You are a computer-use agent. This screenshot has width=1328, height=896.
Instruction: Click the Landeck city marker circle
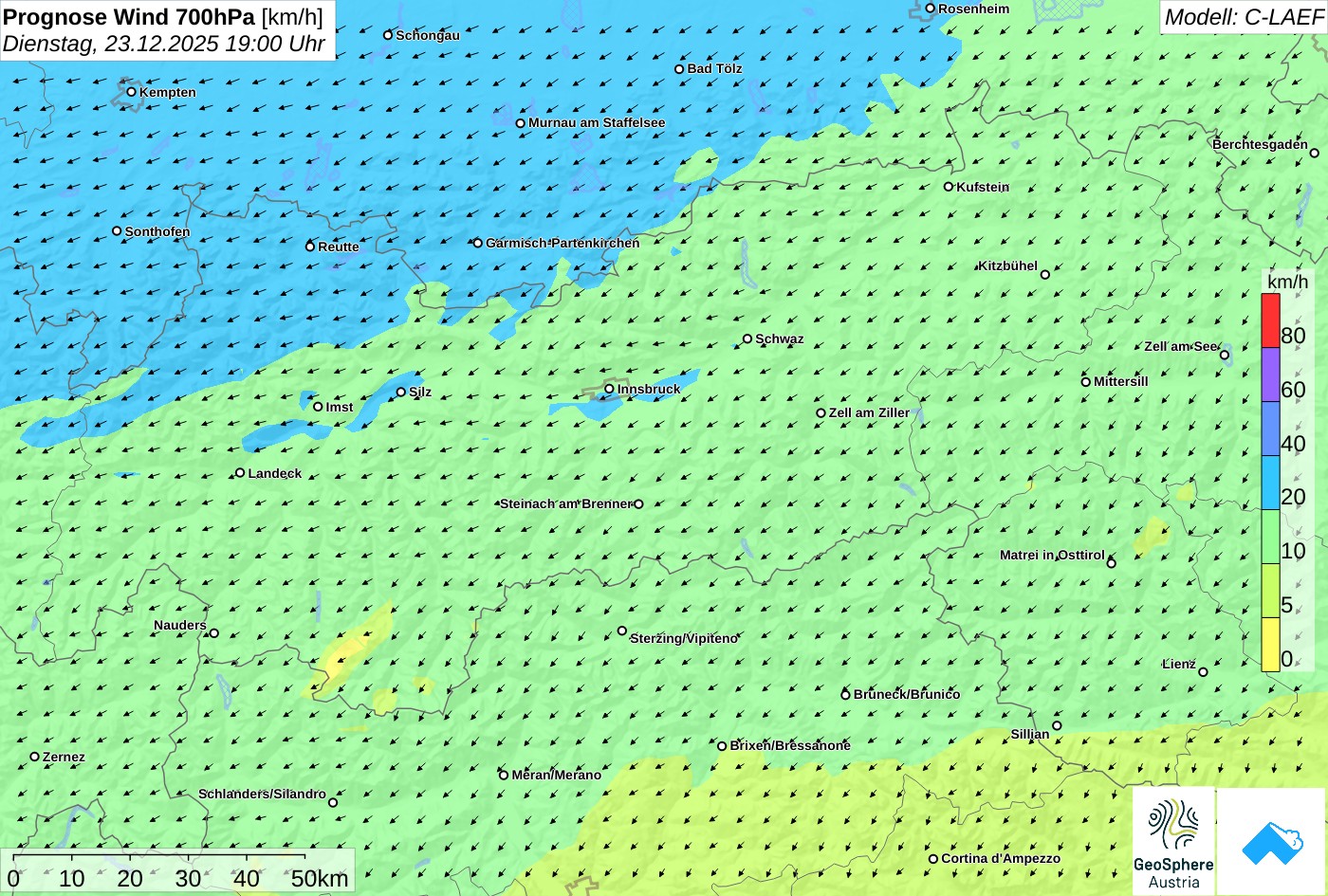tap(240, 472)
